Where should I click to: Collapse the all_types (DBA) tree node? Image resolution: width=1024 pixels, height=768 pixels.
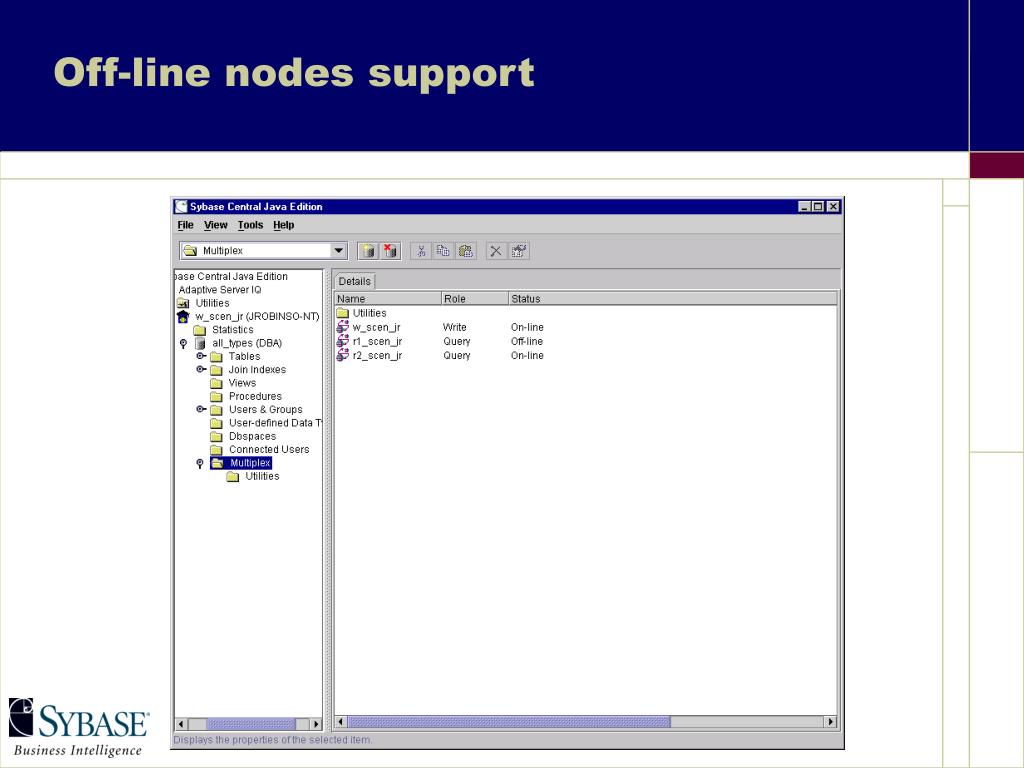[x=184, y=344]
